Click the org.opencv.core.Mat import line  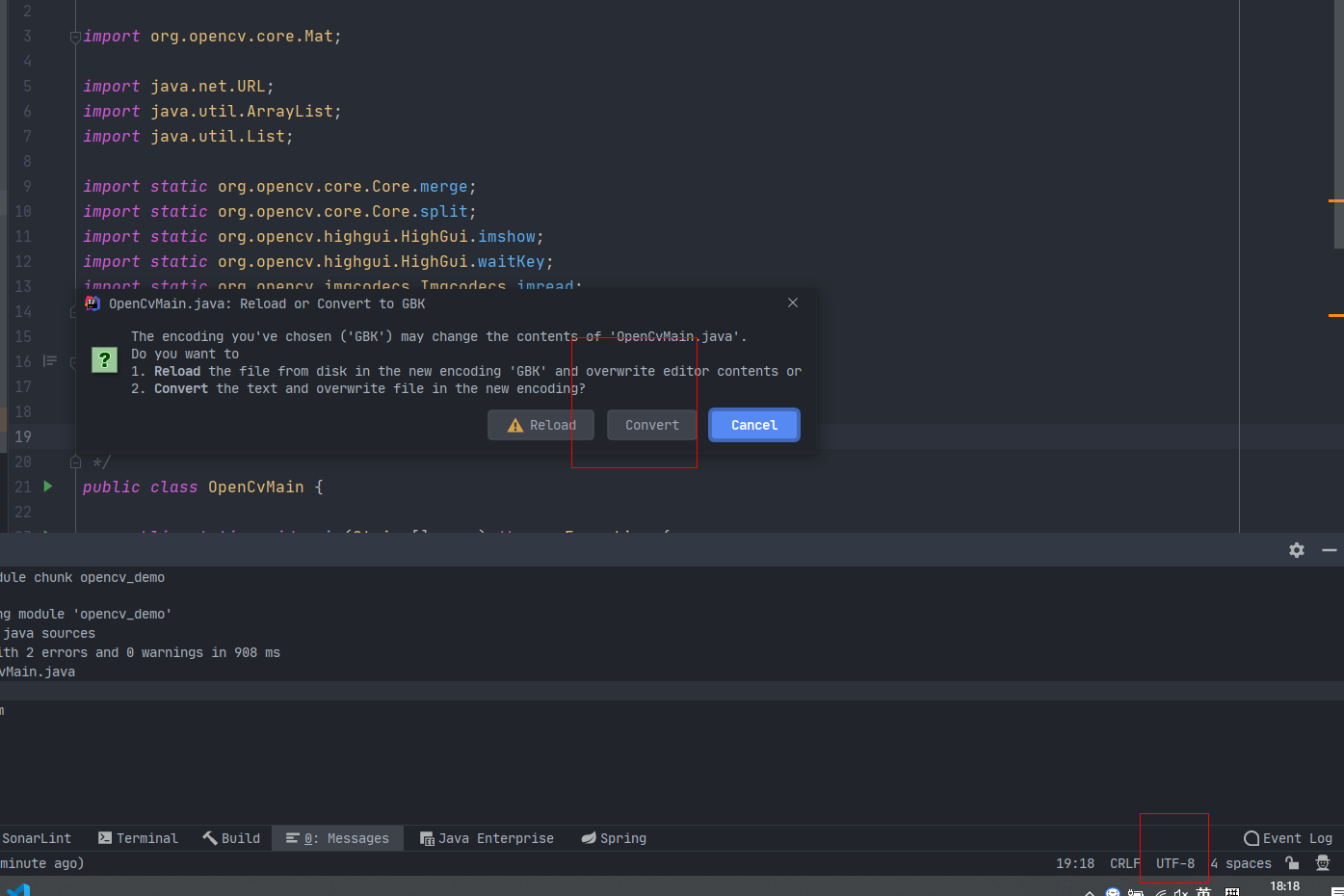[x=212, y=36]
